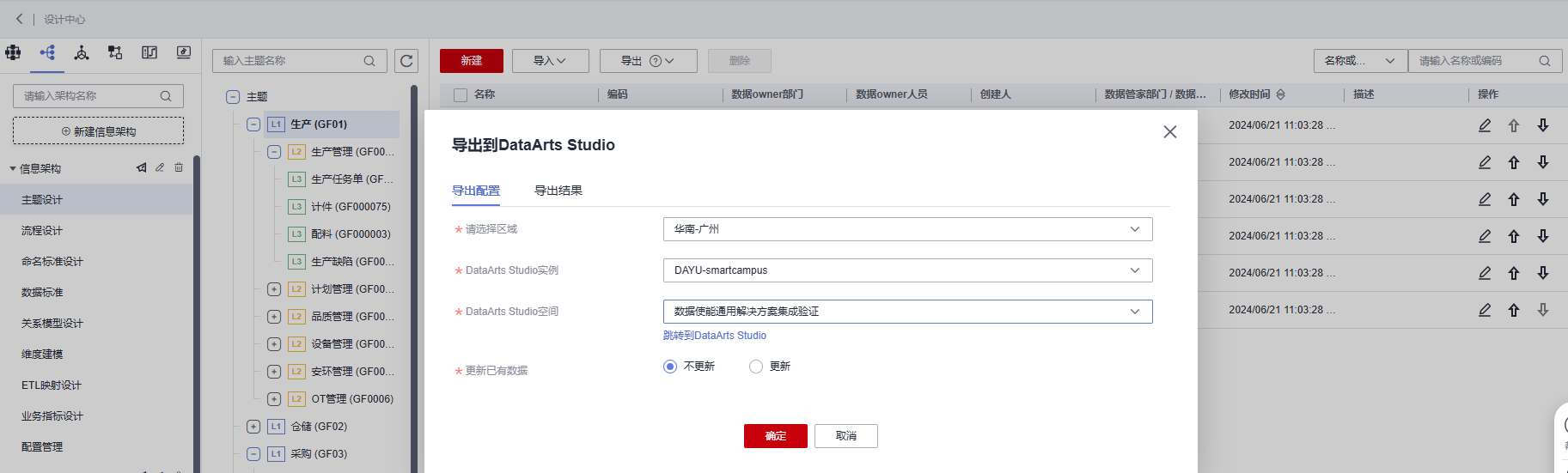This screenshot has height=473, width=1568.
Task: Click greyed move-up arrow in first table row
Action: [1514, 125]
